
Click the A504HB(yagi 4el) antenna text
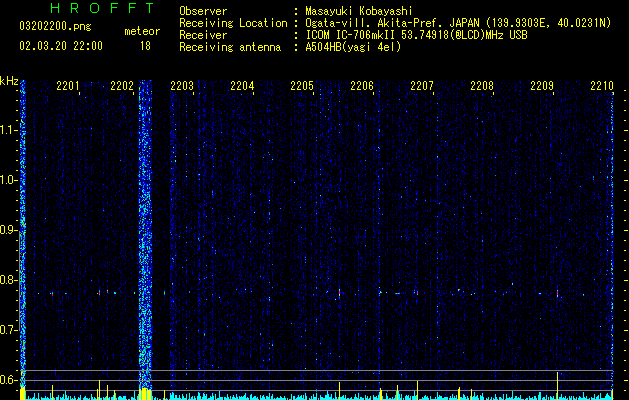pos(353,47)
